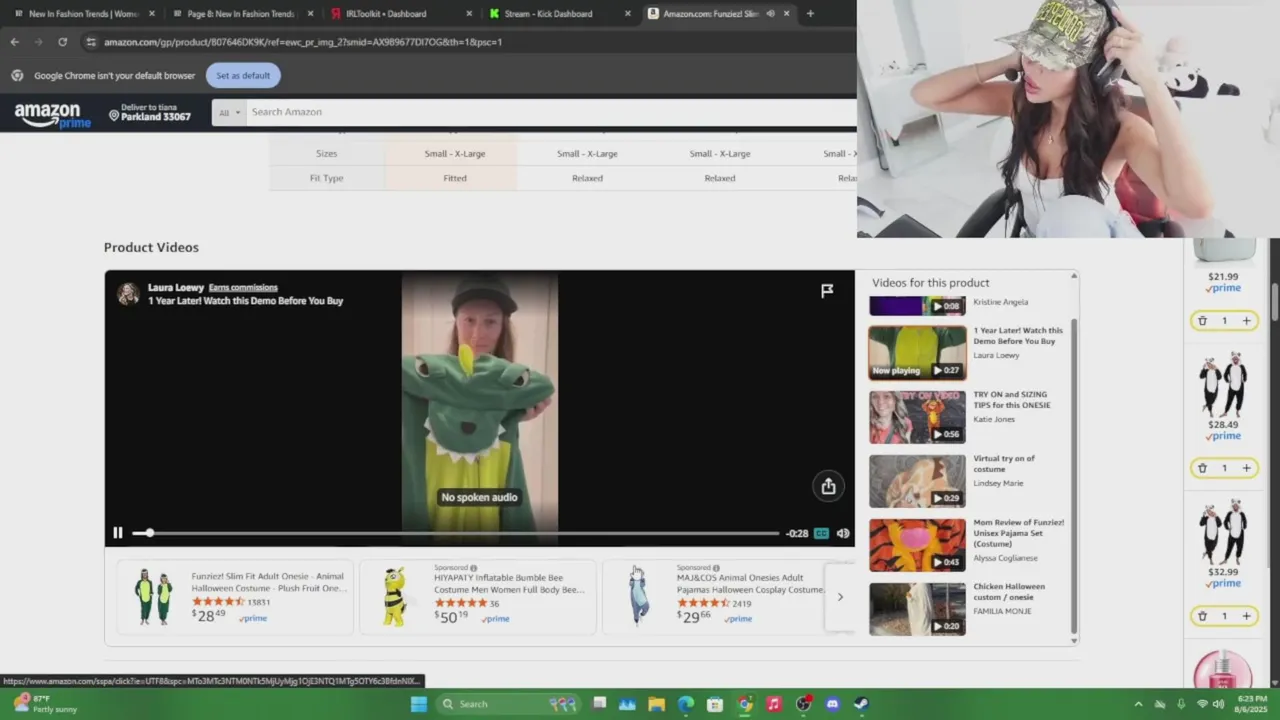Mute the Amazon tab audio icon
The width and height of the screenshot is (1280, 720).
[x=770, y=14]
